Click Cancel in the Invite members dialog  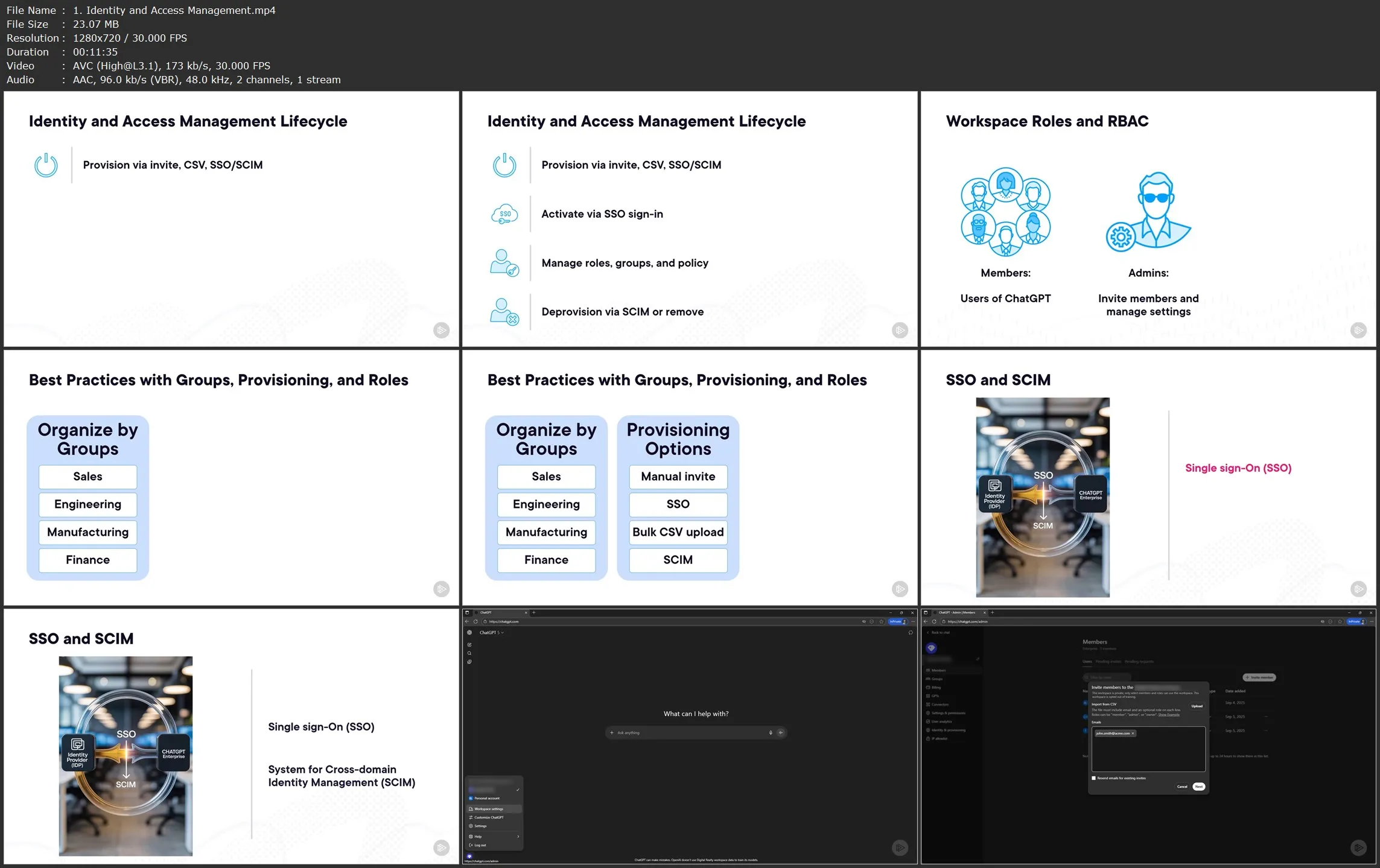point(1182,787)
